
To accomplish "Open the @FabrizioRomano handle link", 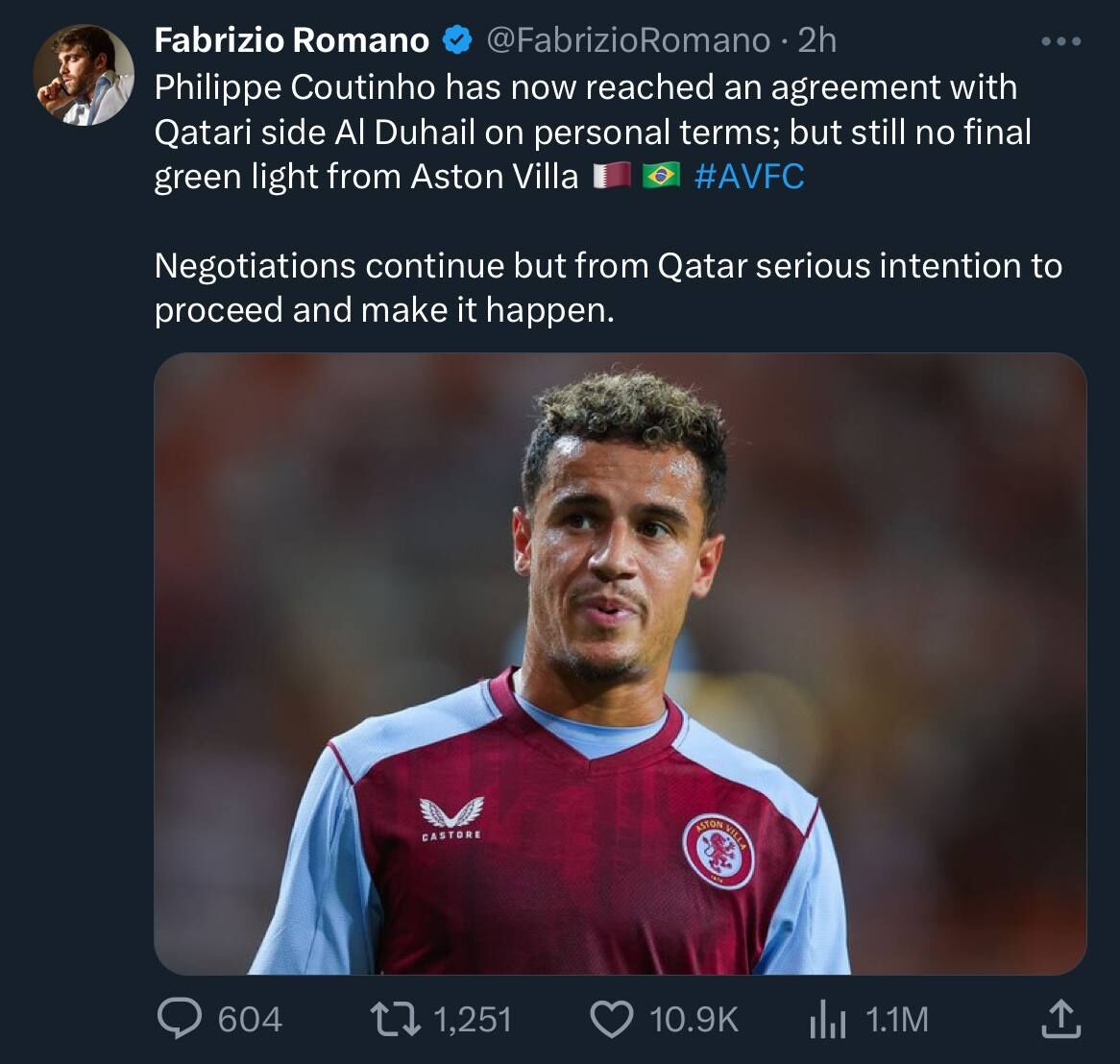I will (628, 40).
